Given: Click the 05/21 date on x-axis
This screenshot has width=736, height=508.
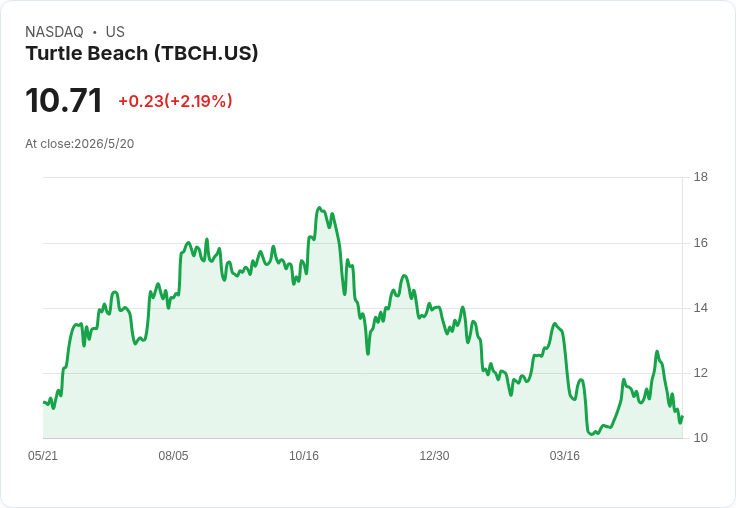Looking at the screenshot, I should coord(43,455).
